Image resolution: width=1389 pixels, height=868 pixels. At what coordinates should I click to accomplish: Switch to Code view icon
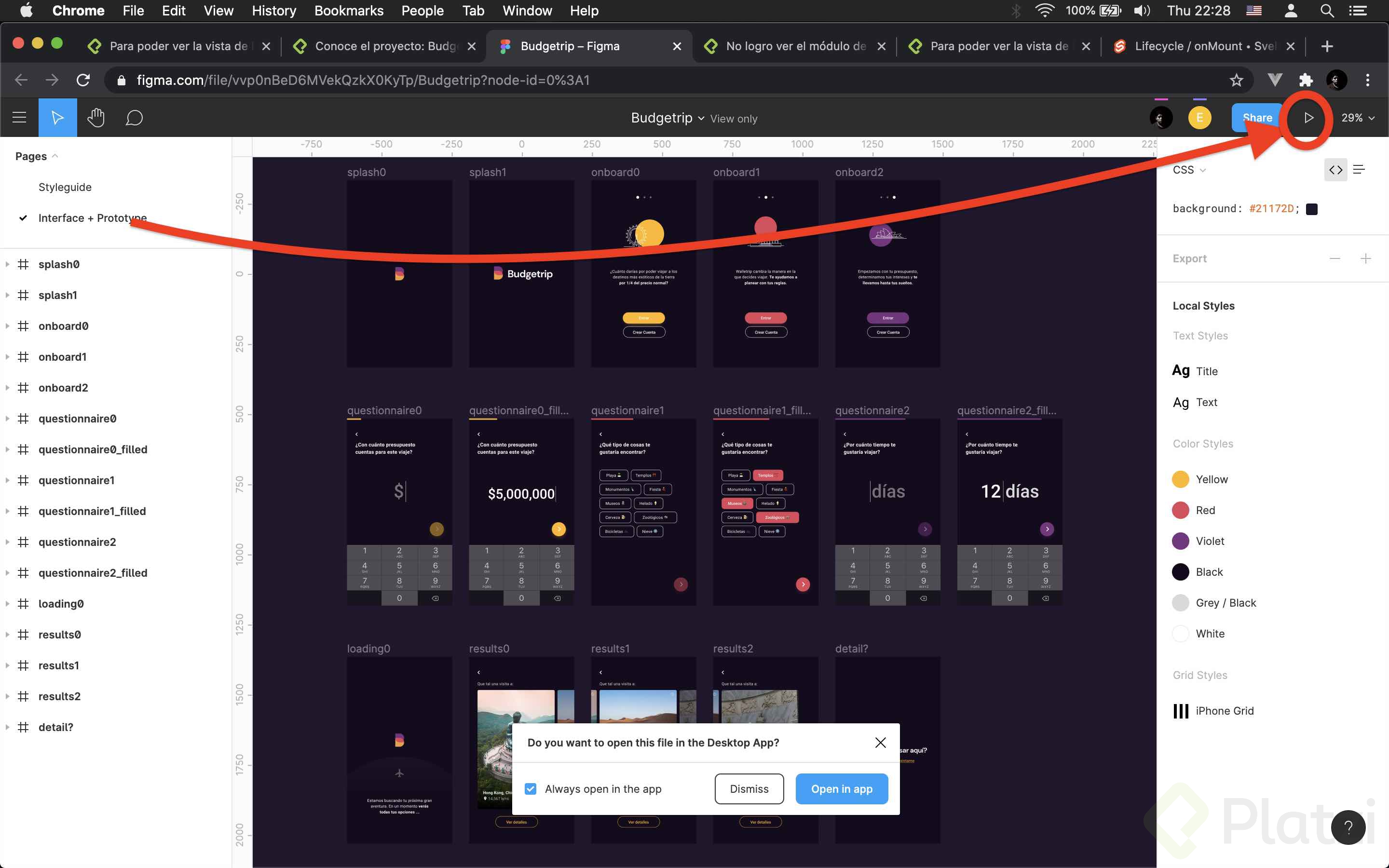(x=1335, y=169)
